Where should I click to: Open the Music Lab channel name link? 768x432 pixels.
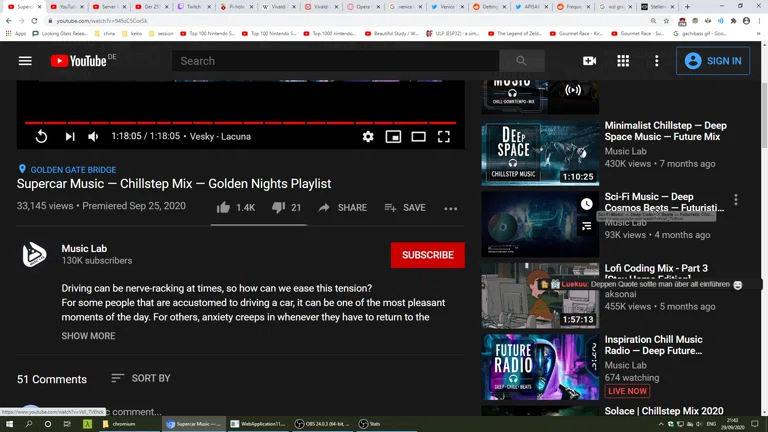pyautogui.click(x=84, y=248)
